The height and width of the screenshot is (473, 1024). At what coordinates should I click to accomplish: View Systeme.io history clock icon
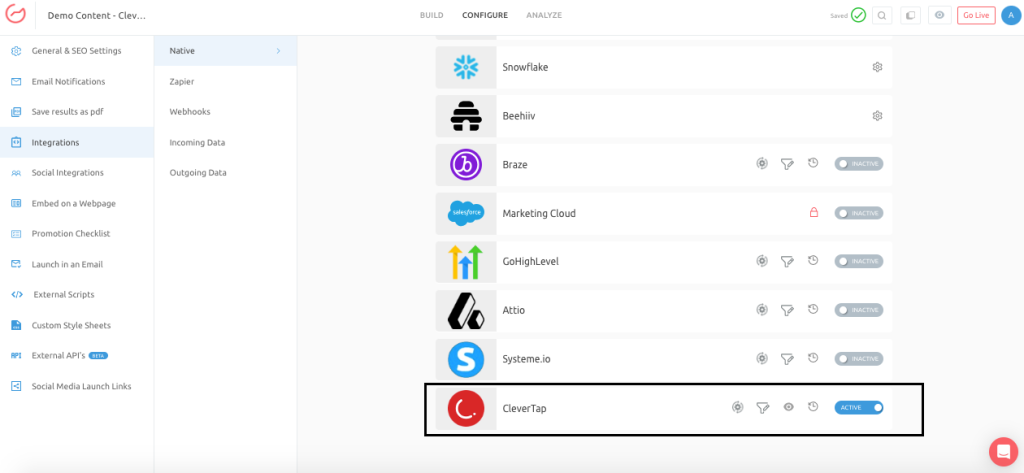click(813, 358)
